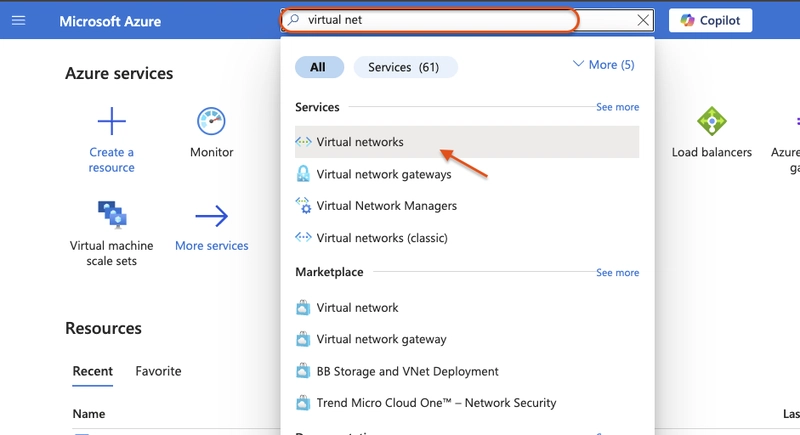Click into the search field text

tap(335, 20)
